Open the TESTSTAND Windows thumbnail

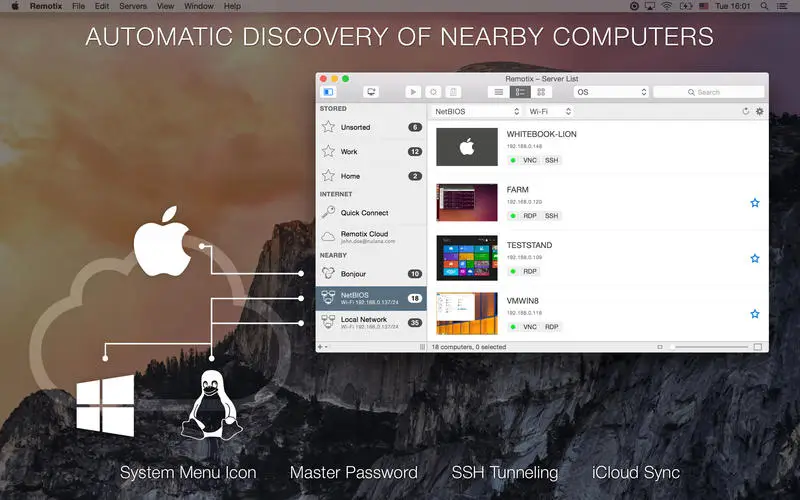467,258
